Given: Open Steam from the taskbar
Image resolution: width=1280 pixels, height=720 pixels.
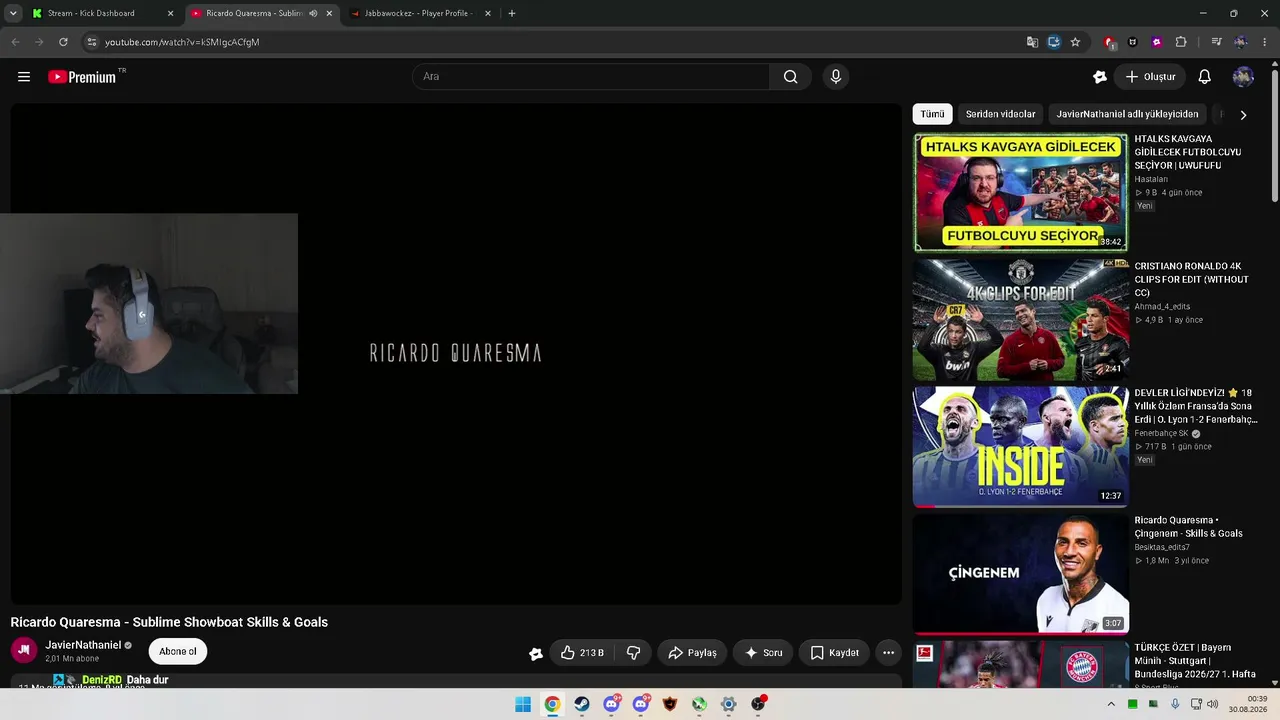Looking at the screenshot, I should (582, 704).
